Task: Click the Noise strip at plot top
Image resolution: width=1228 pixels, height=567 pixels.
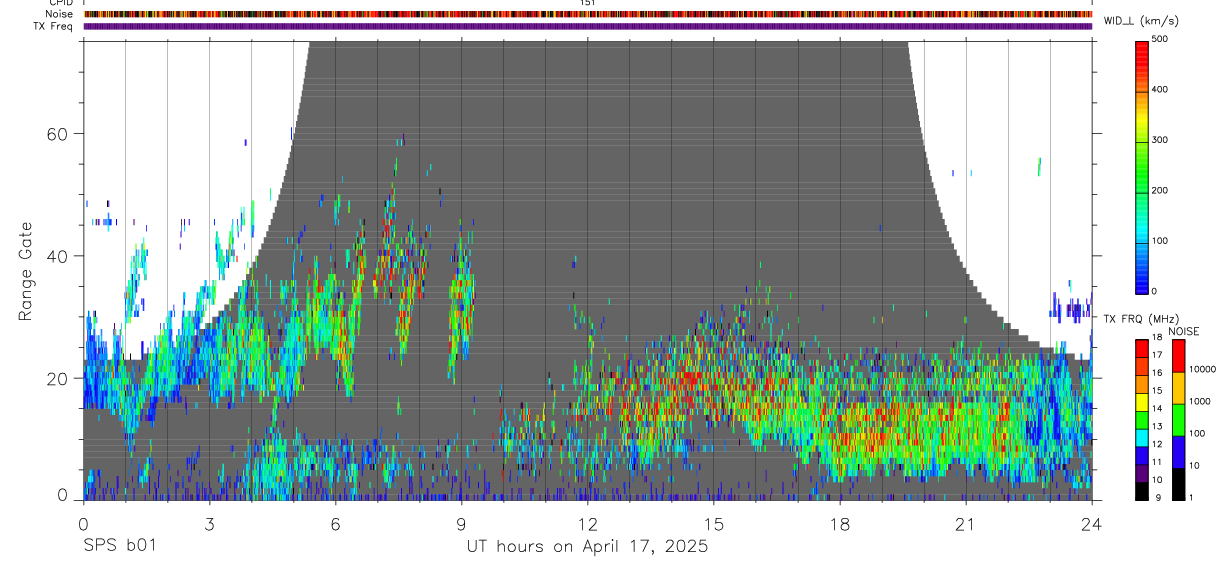Action: click(x=587, y=14)
